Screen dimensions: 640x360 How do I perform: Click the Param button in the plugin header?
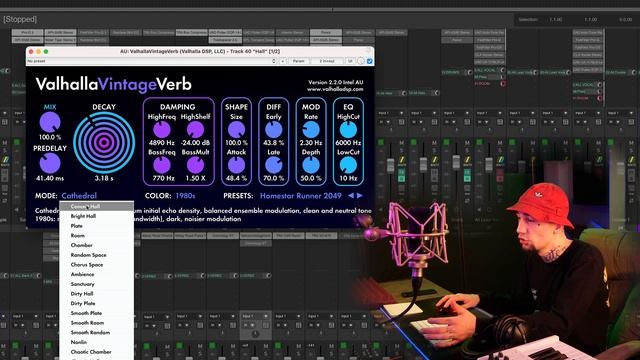(x=298, y=61)
